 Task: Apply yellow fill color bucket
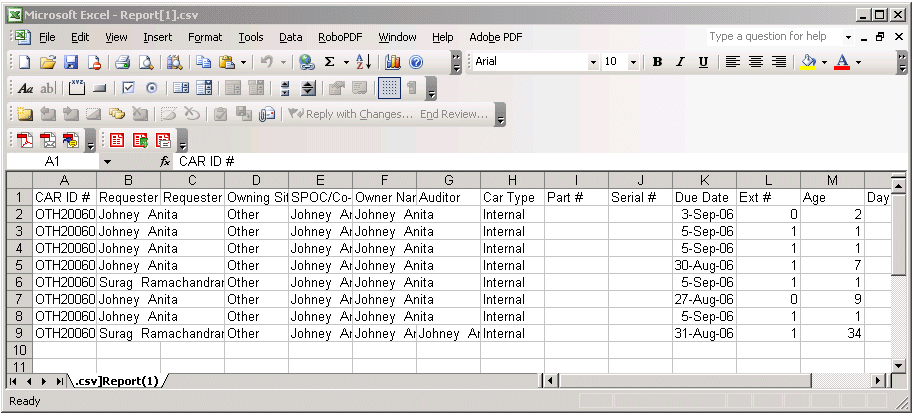tap(808, 62)
